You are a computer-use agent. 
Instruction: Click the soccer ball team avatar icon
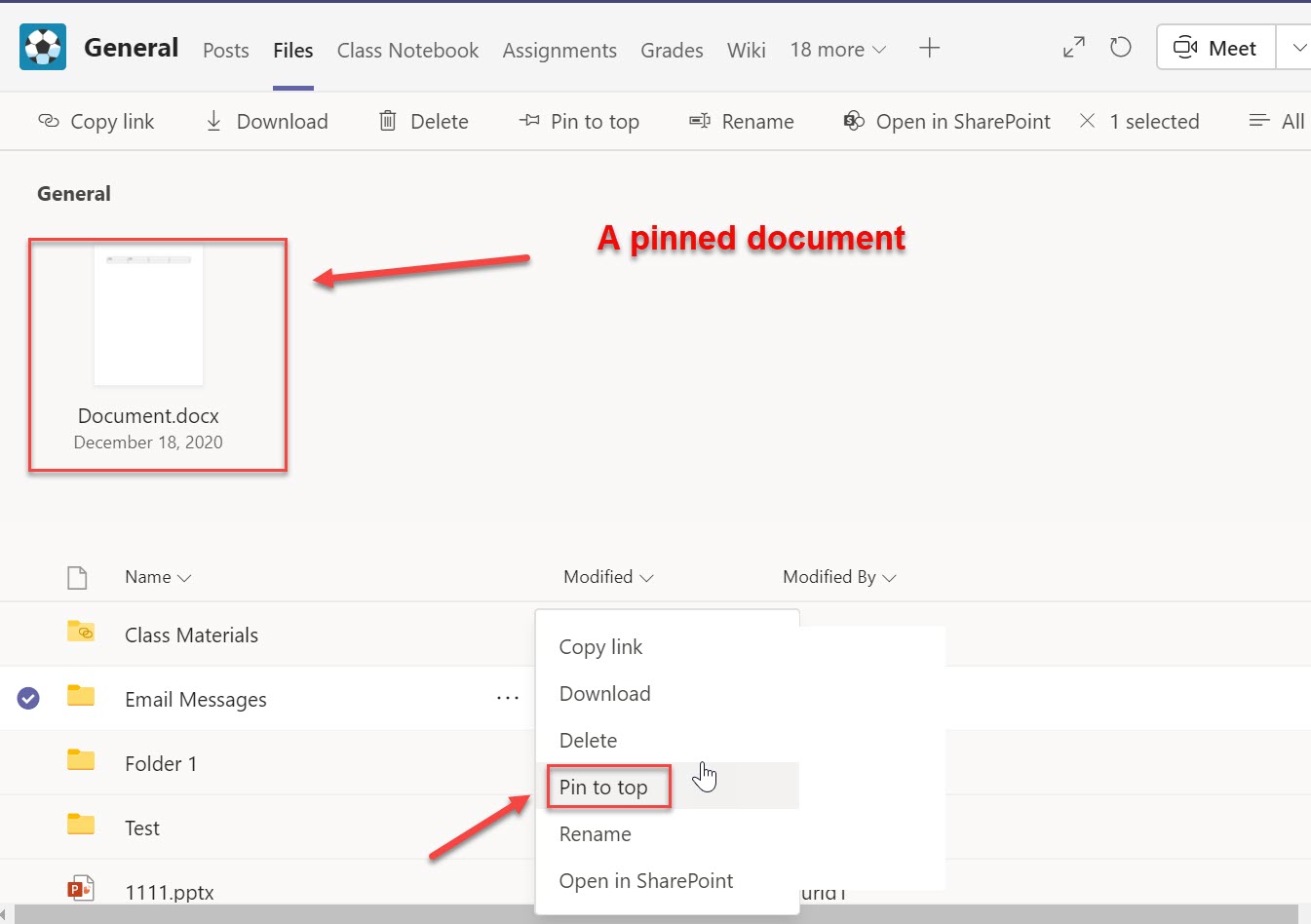point(43,48)
